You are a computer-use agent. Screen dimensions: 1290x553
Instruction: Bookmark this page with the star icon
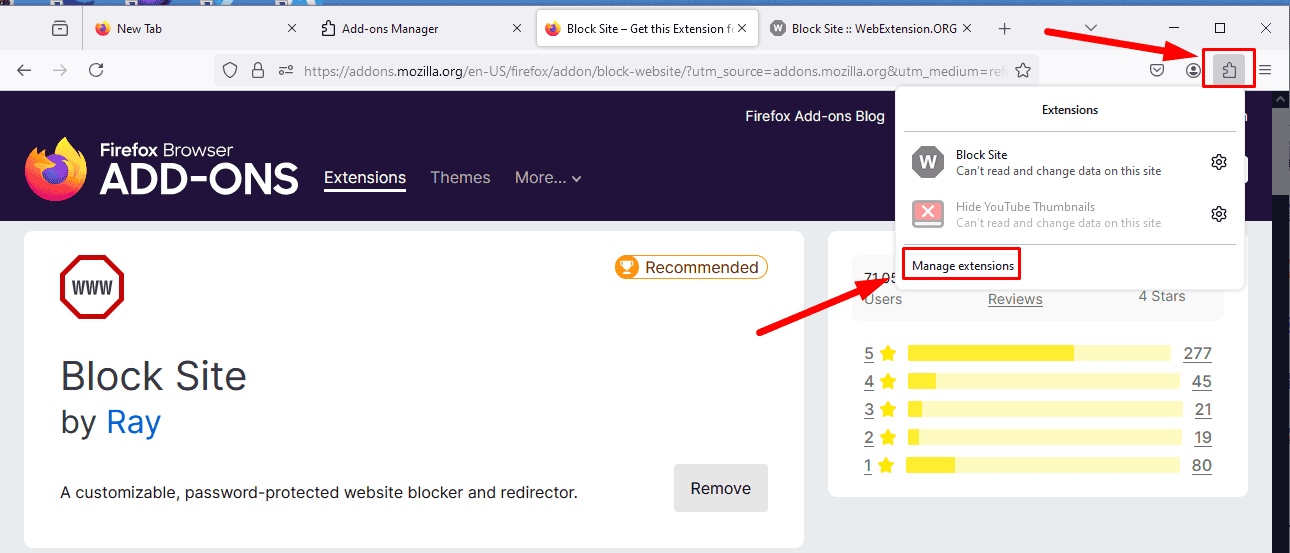pos(1023,70)
